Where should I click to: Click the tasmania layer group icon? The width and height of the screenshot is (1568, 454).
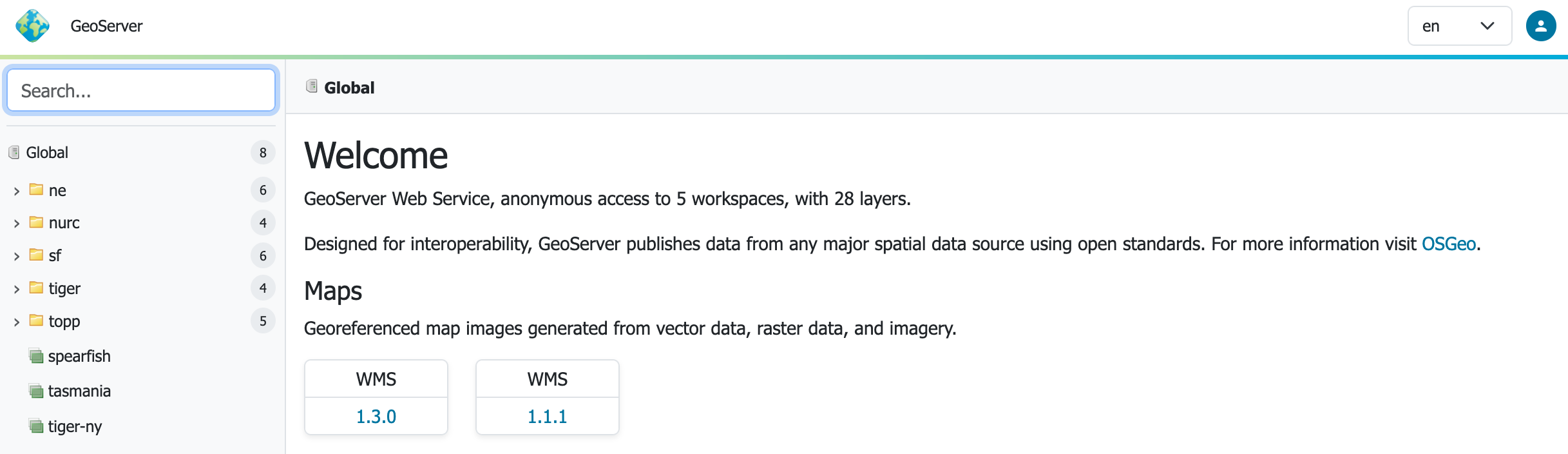(x=37, y=391)
